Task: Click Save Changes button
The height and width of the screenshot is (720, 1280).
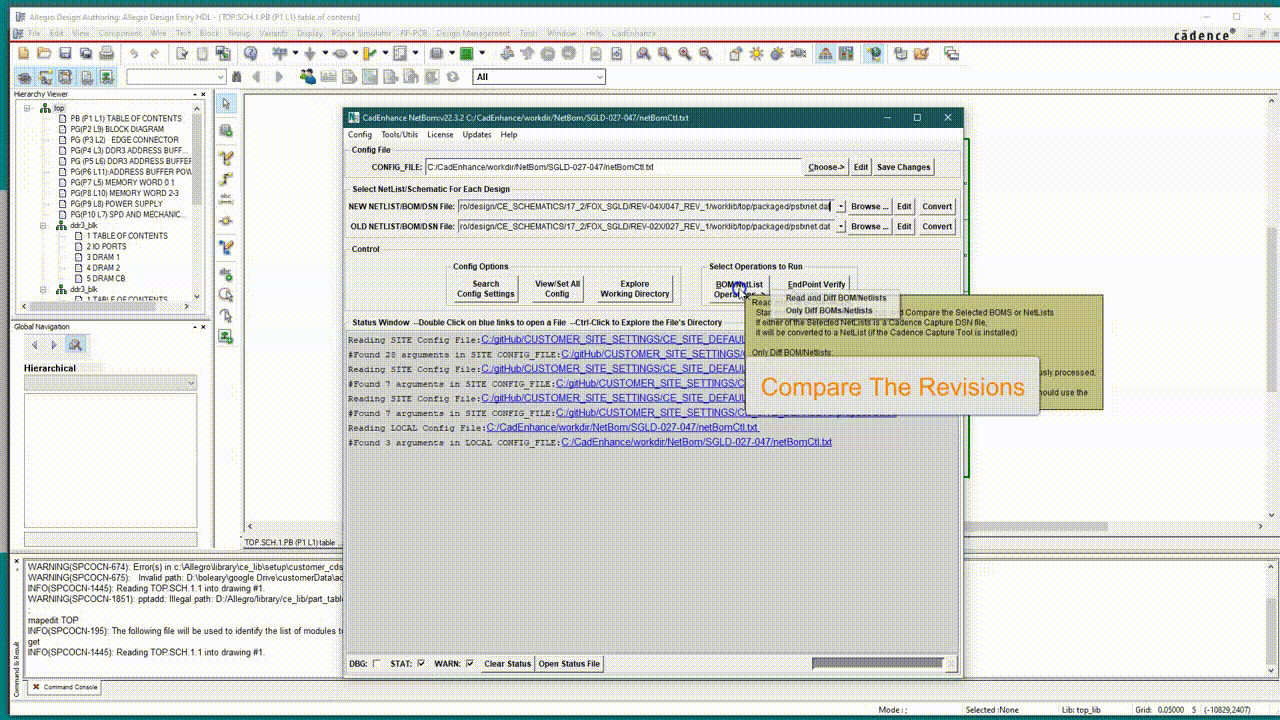Action: click(903, 167)
